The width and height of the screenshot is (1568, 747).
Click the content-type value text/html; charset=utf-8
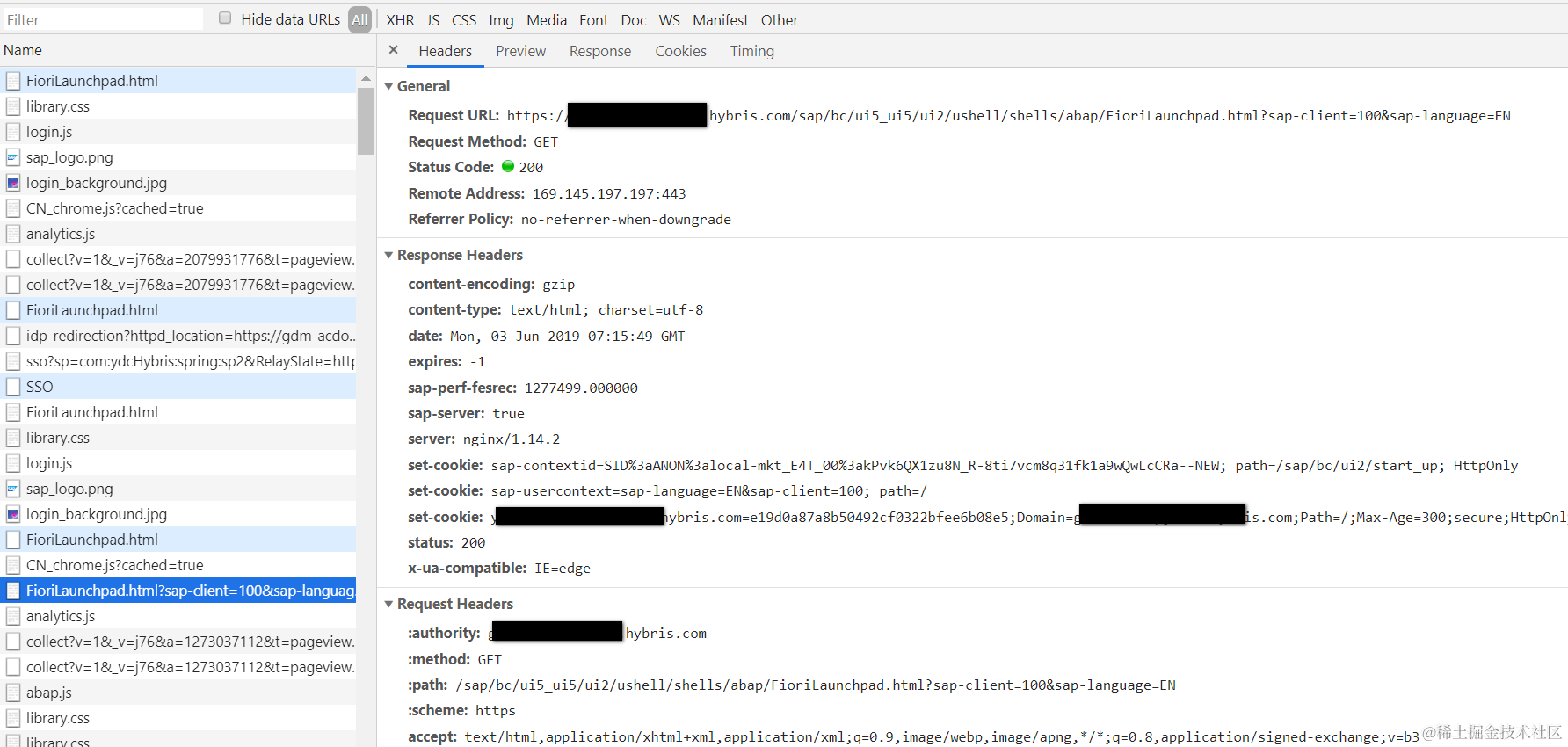[x=606, y=310]
